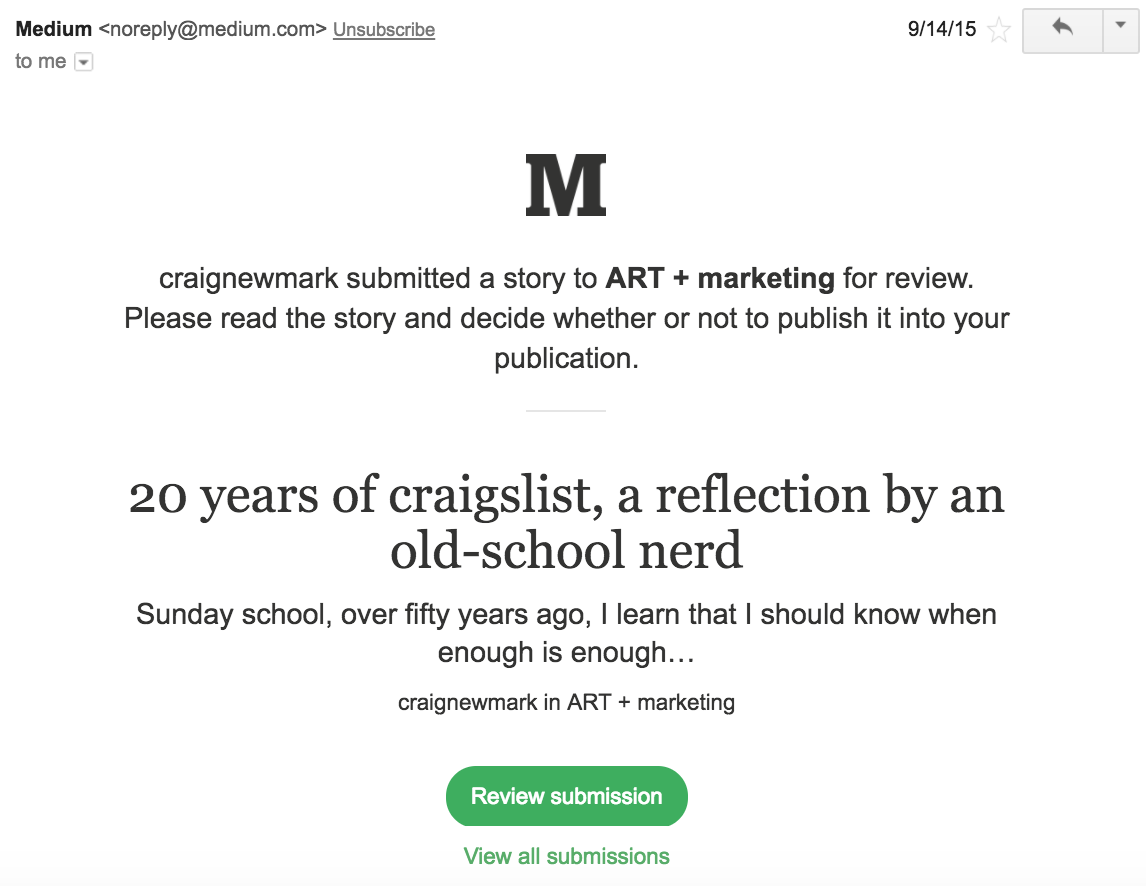Viewport: 1146px width, 886px height.
Task: Click the Medium "M" logo
Action: coord(566,186)
